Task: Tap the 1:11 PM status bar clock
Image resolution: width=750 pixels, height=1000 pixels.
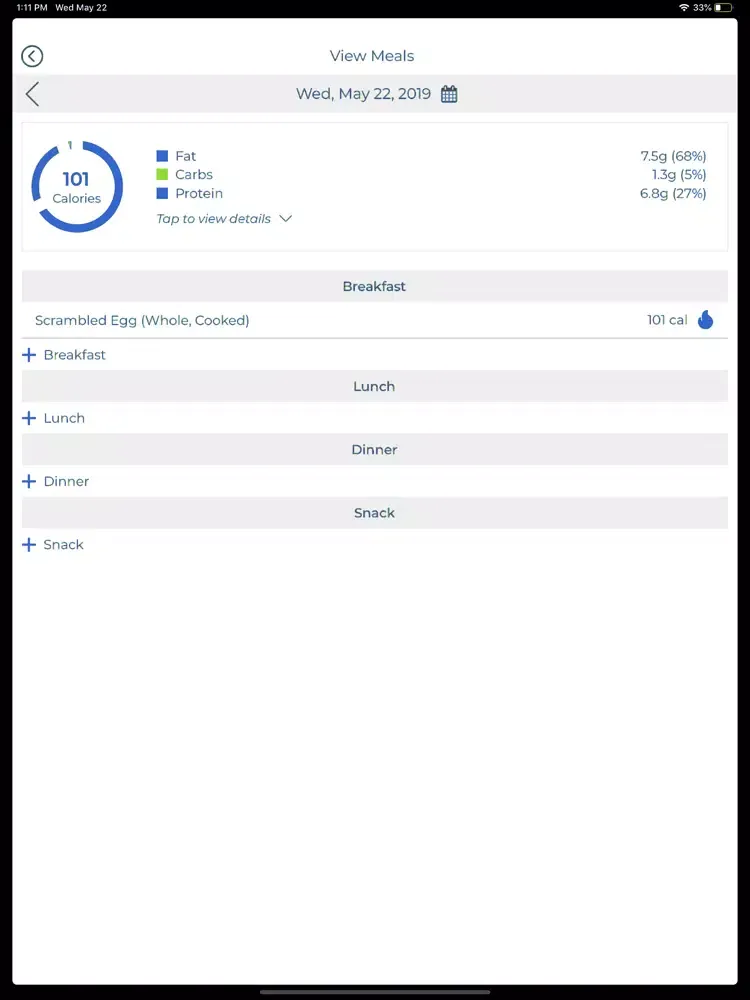Action: (x=32, y=8)
